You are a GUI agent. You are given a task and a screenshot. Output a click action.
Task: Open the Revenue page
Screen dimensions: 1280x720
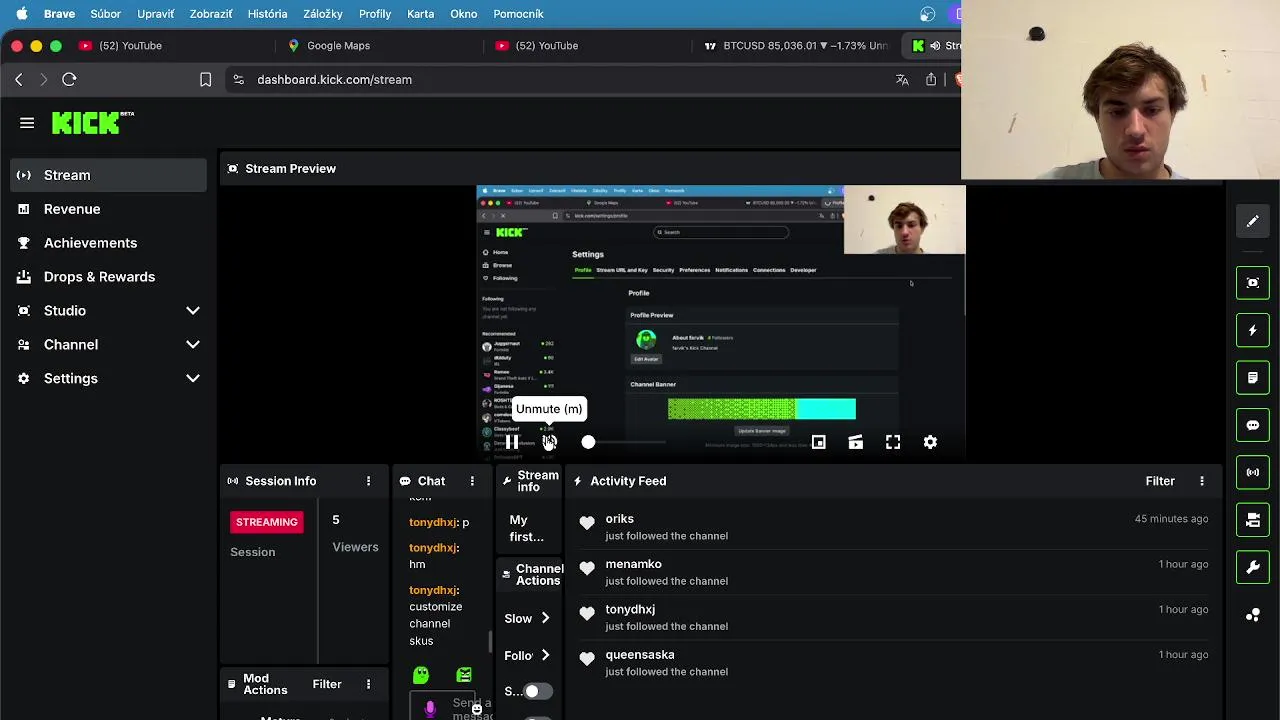point(109,209)
